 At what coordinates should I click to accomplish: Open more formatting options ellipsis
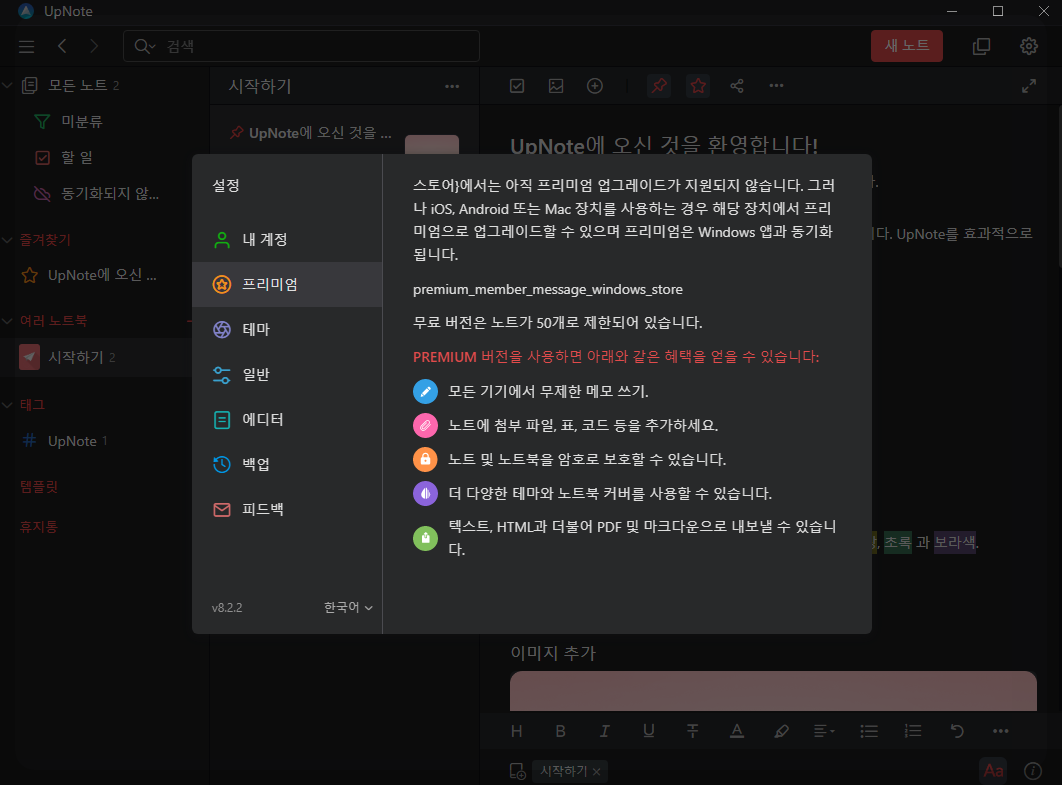[1000, 731]
